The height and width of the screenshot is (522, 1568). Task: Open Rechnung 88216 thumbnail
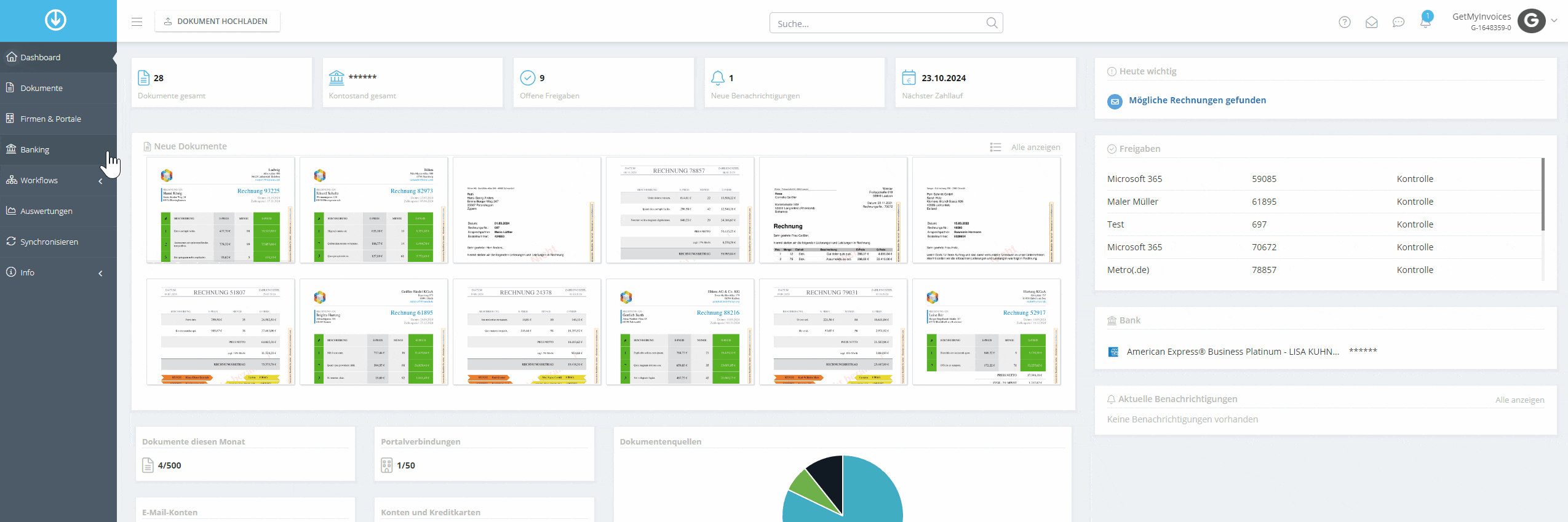(680, 332)
